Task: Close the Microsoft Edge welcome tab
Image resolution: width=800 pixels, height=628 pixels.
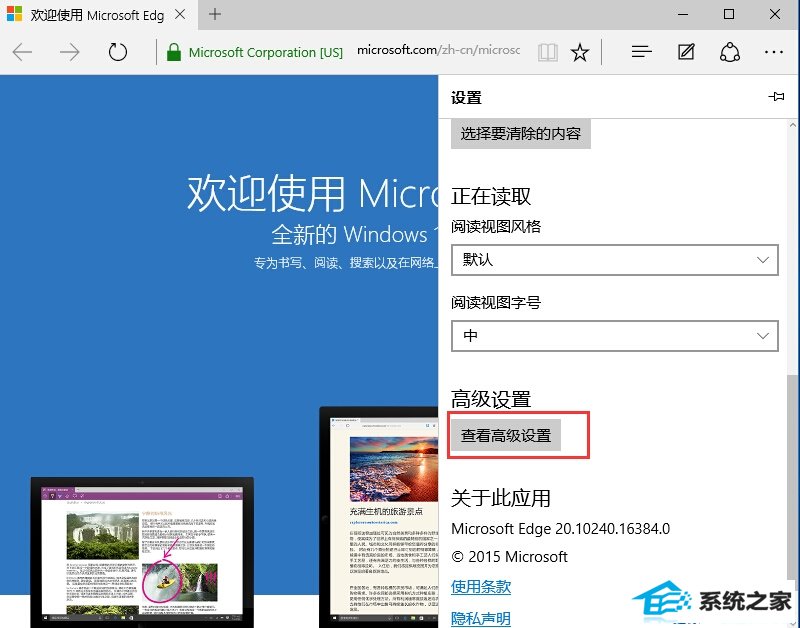Action: pyautogui.click(x=180, y=14)
